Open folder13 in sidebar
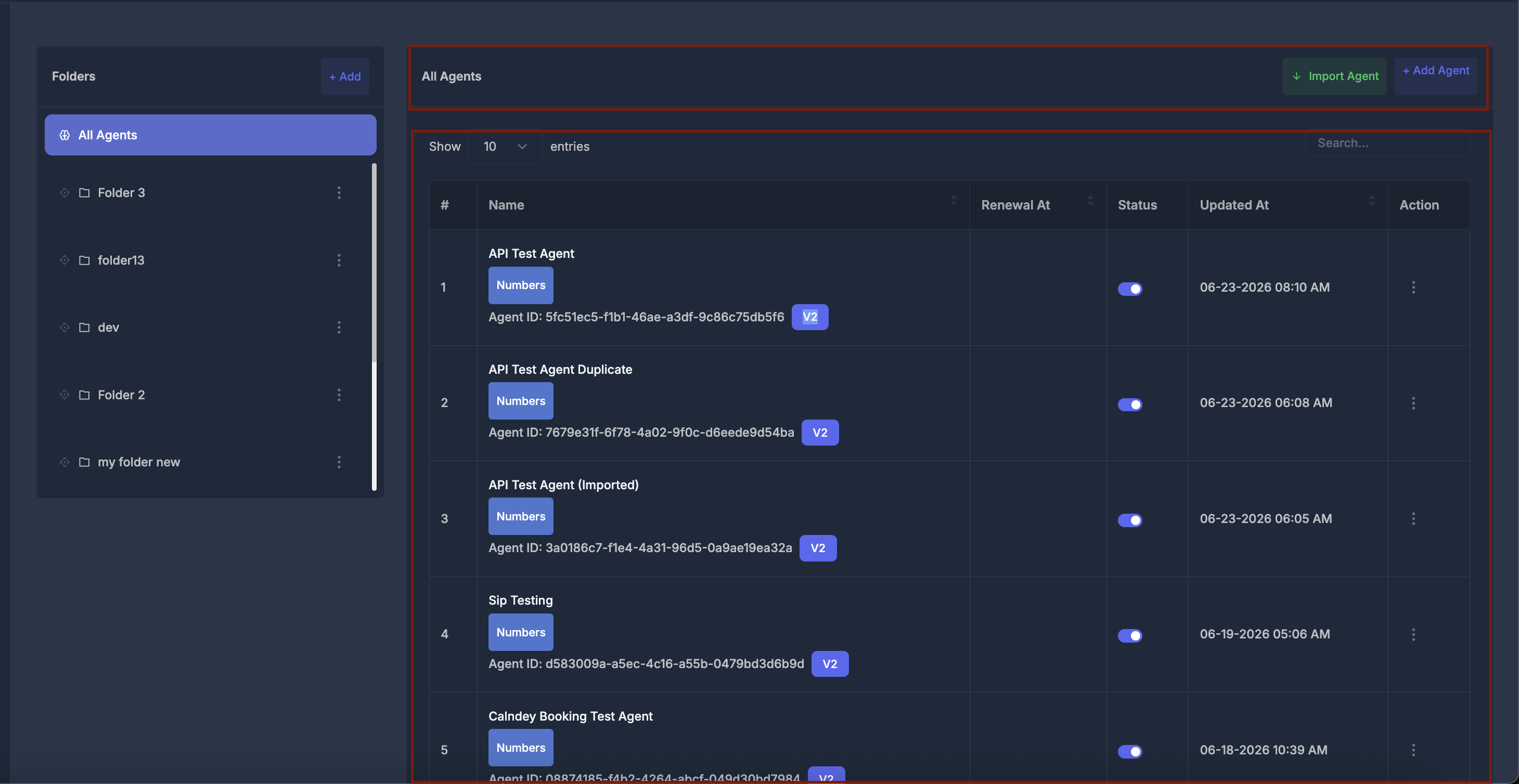1519x784 pixels. (121, 260)
